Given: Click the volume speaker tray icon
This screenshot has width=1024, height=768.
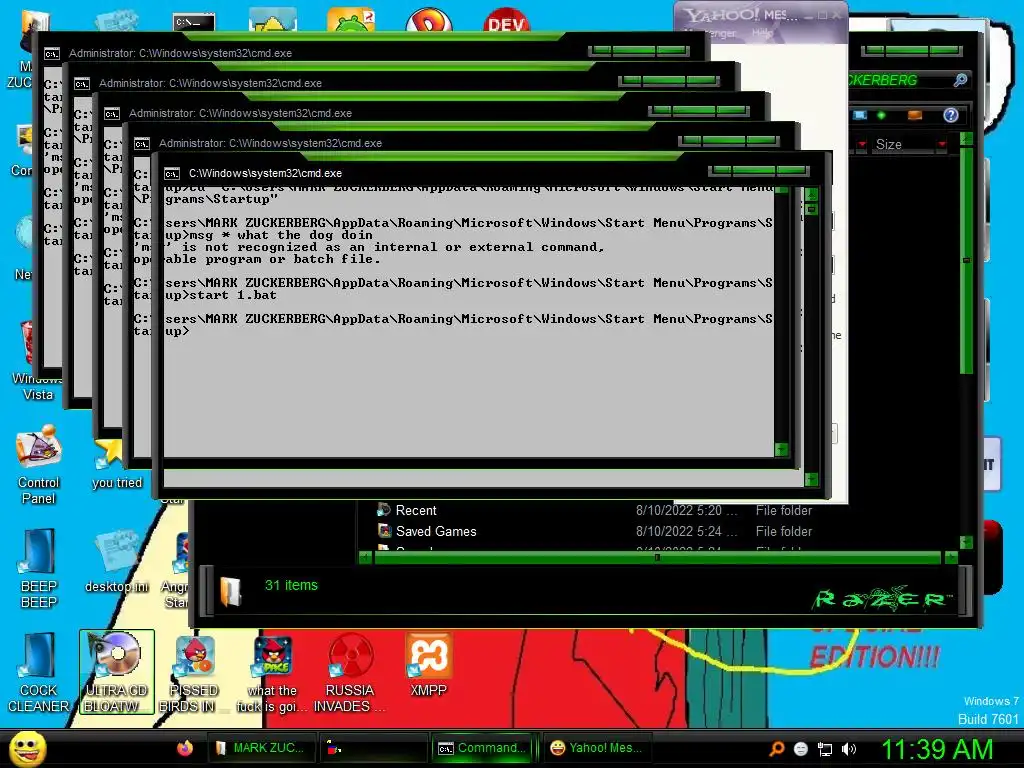Looking at the screenshot, I should pos(849,749).
